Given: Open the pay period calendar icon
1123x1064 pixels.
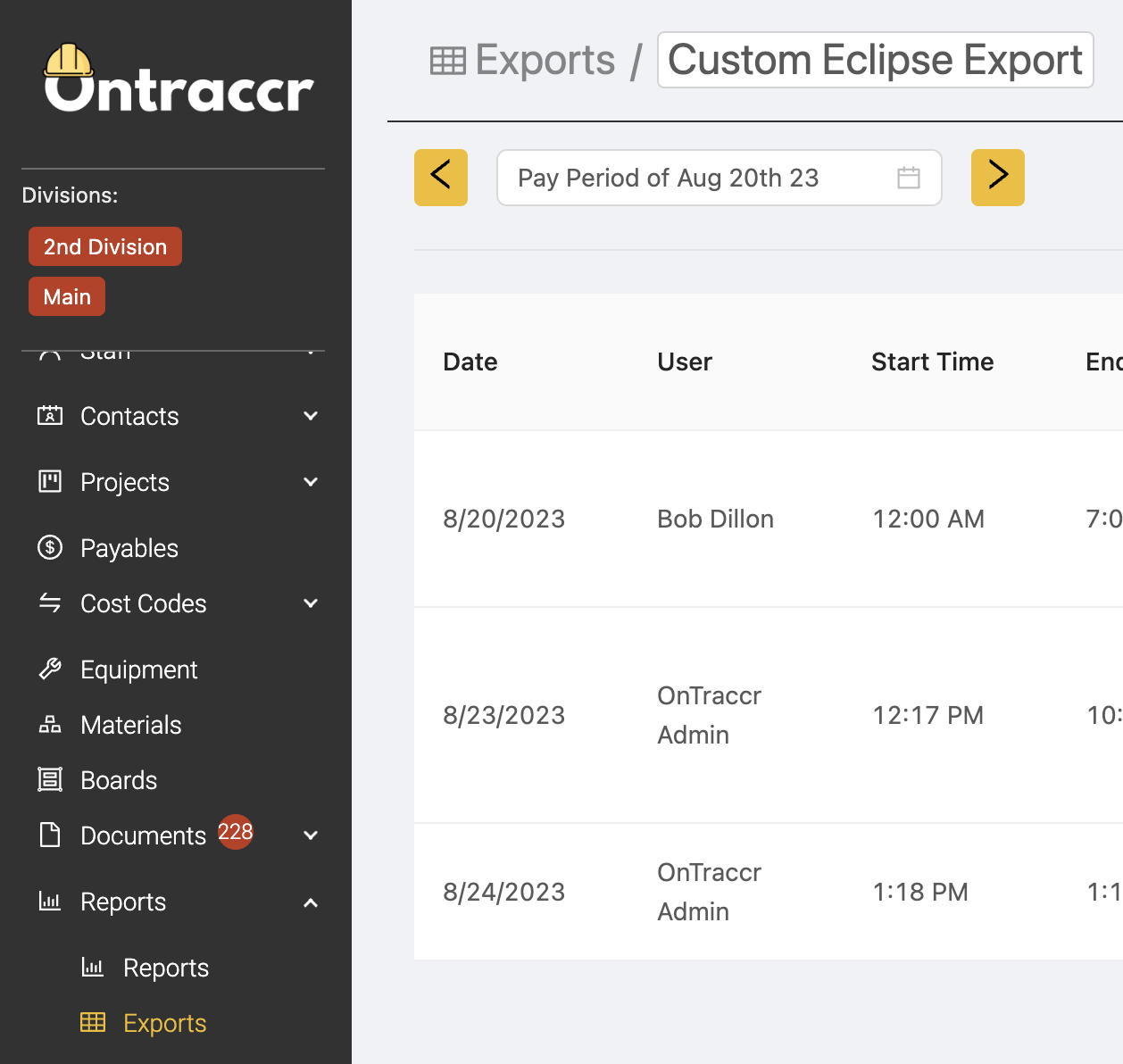Looking at the screenshot, I should [x=909, y=178].
